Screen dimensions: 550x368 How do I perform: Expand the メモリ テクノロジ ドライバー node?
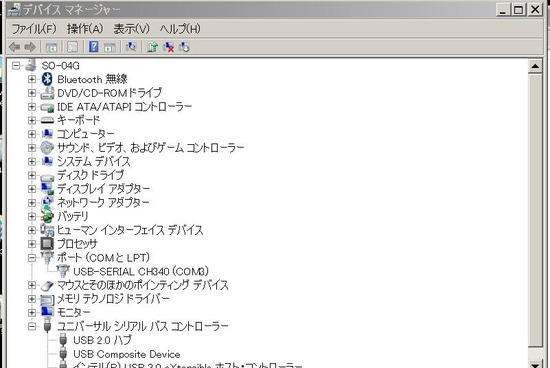(32, 299)
